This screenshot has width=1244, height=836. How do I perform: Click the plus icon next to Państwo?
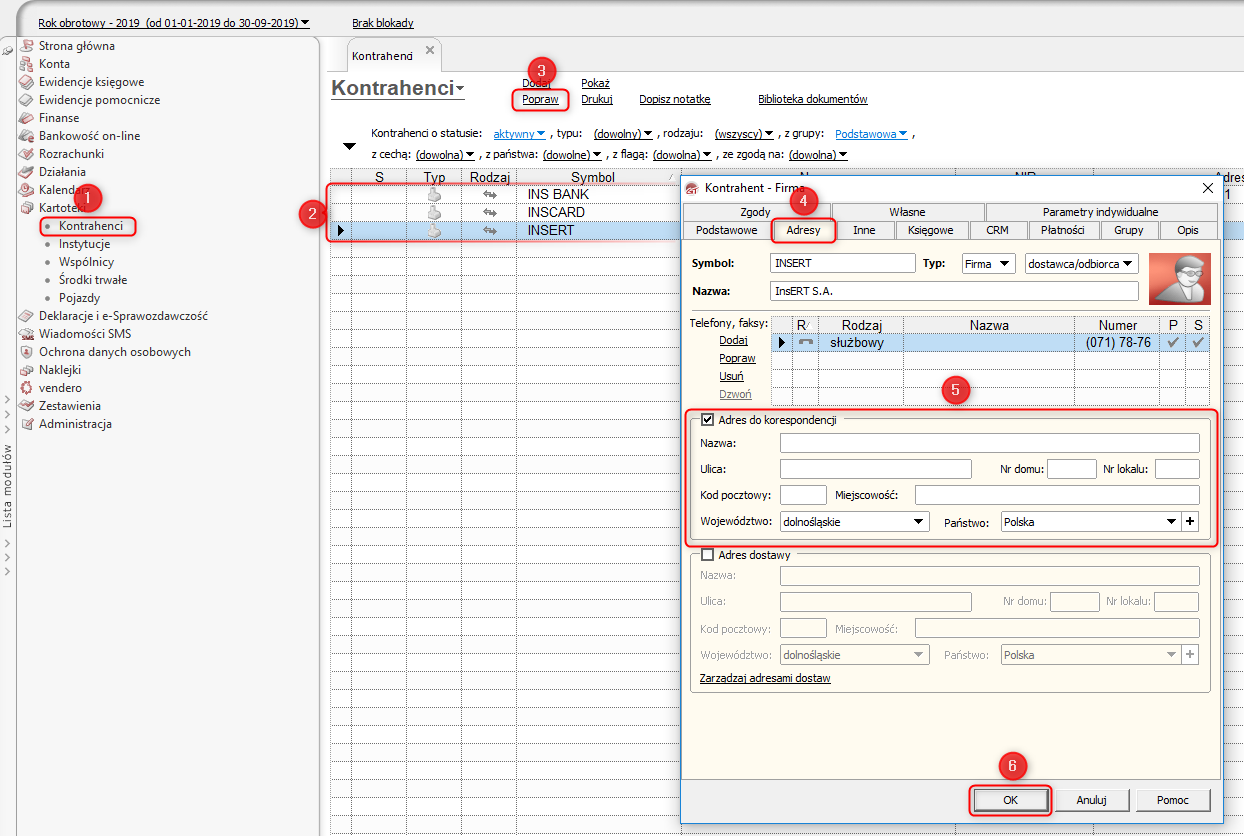(x=1190, y=522)
